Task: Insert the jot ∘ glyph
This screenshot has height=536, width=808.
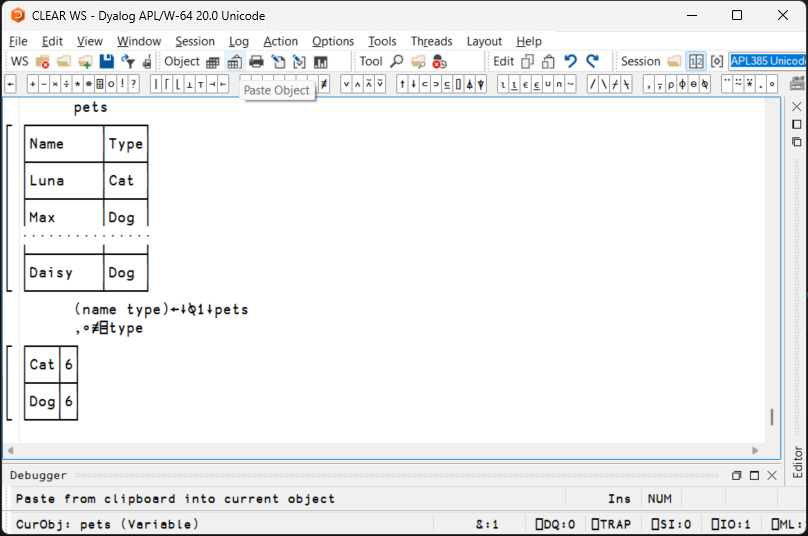Action: [x=771, y=84]
